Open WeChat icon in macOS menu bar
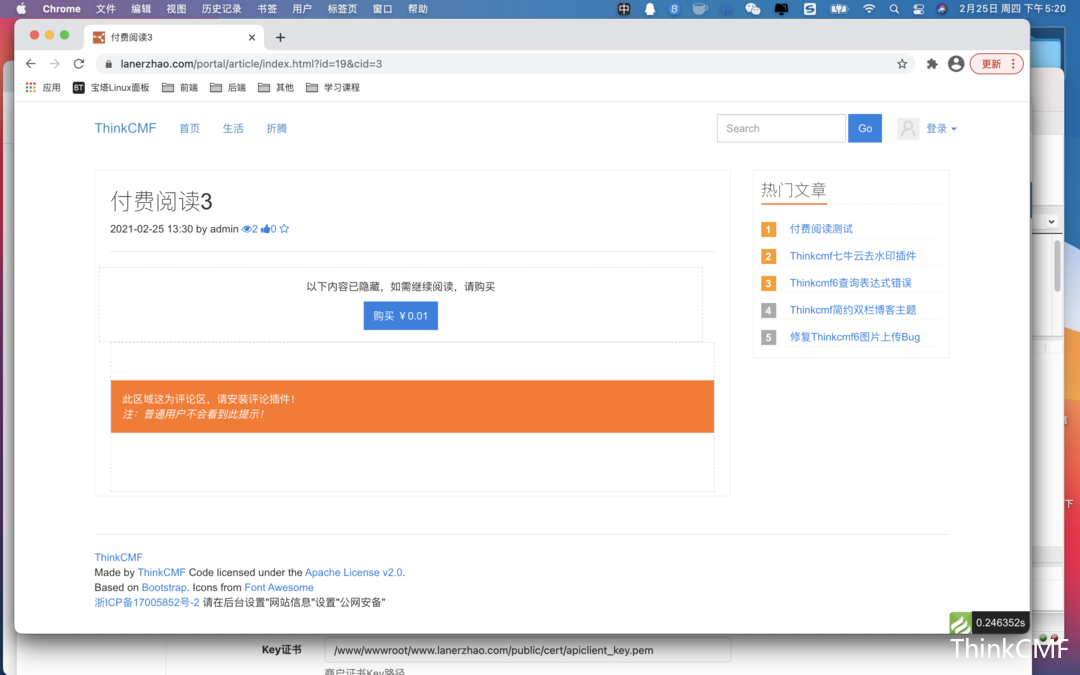Screen dimensions: 1080x675 pos(753,9)
